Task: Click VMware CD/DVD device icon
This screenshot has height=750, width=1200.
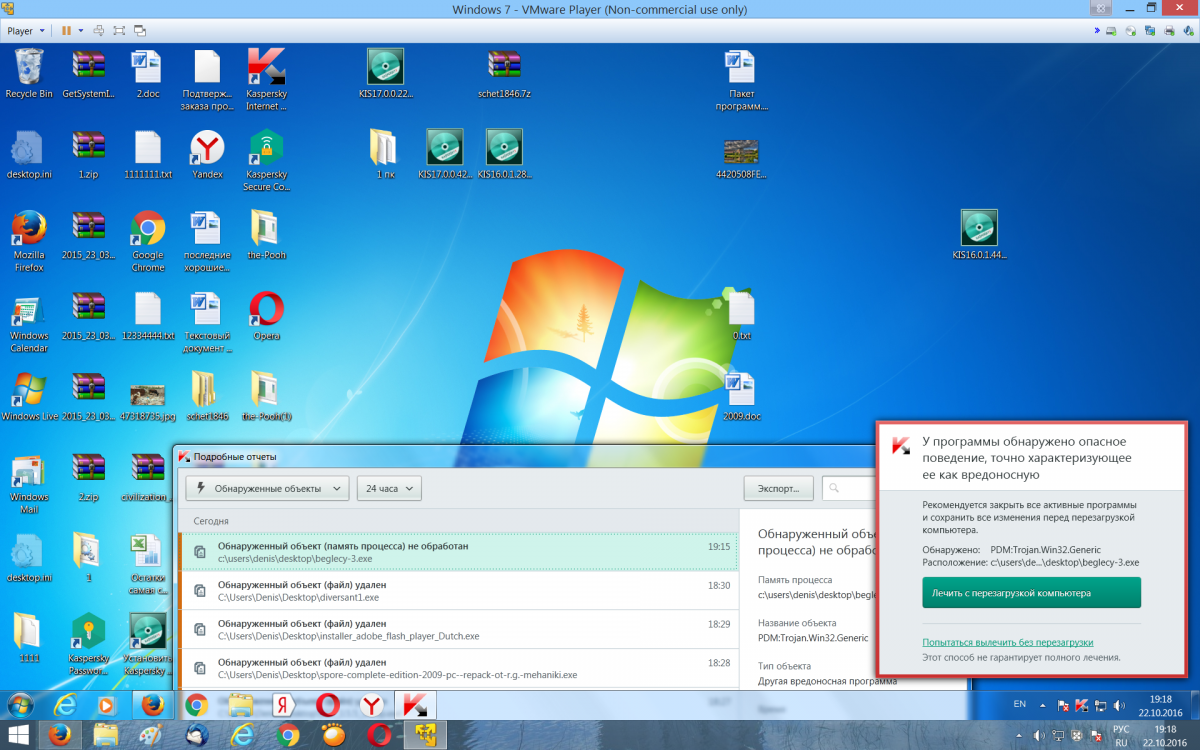Action: pos(1130,31)
